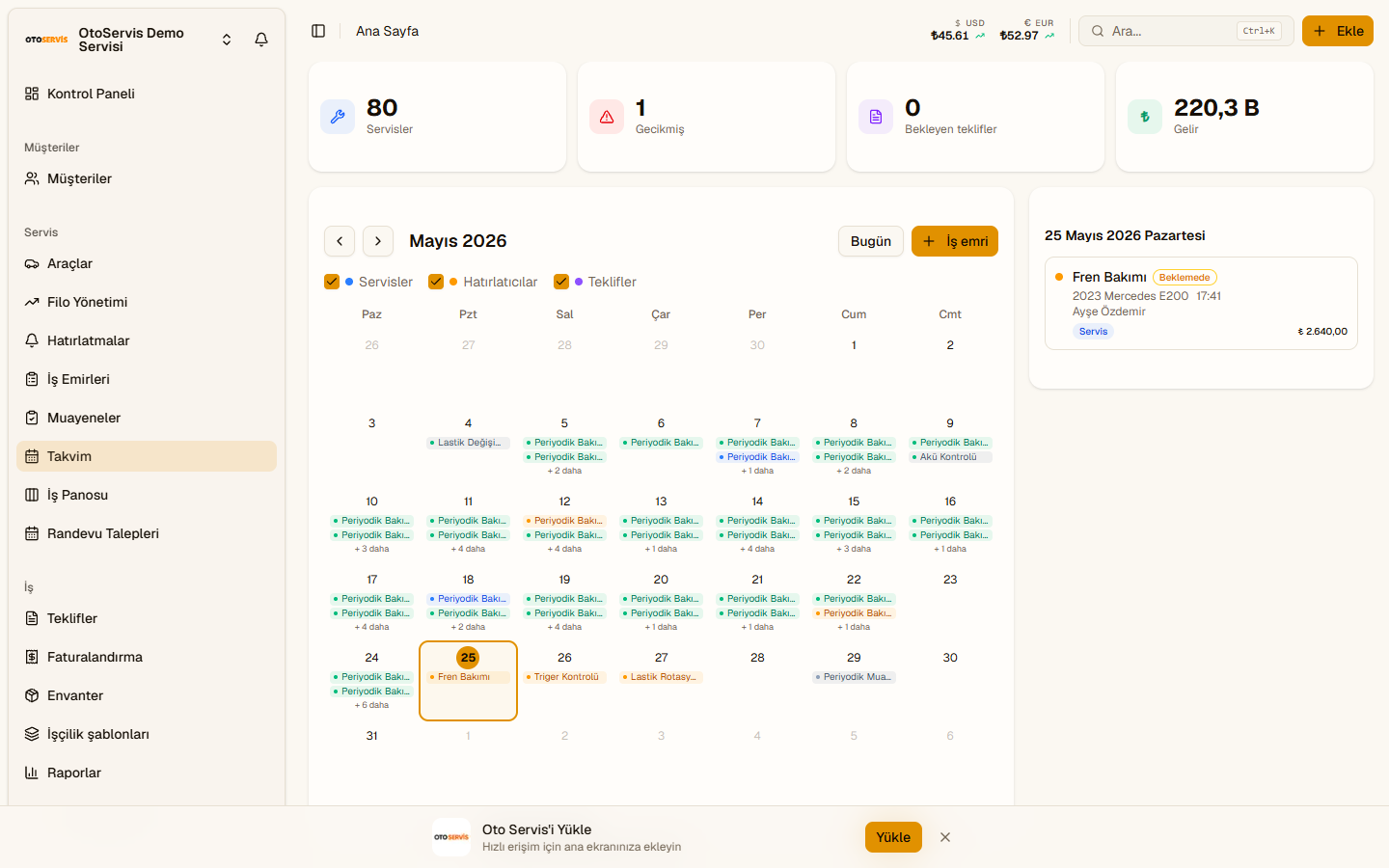Click the İş emri button
Screen dimensions: 1389x868
(x=955, y=241)
